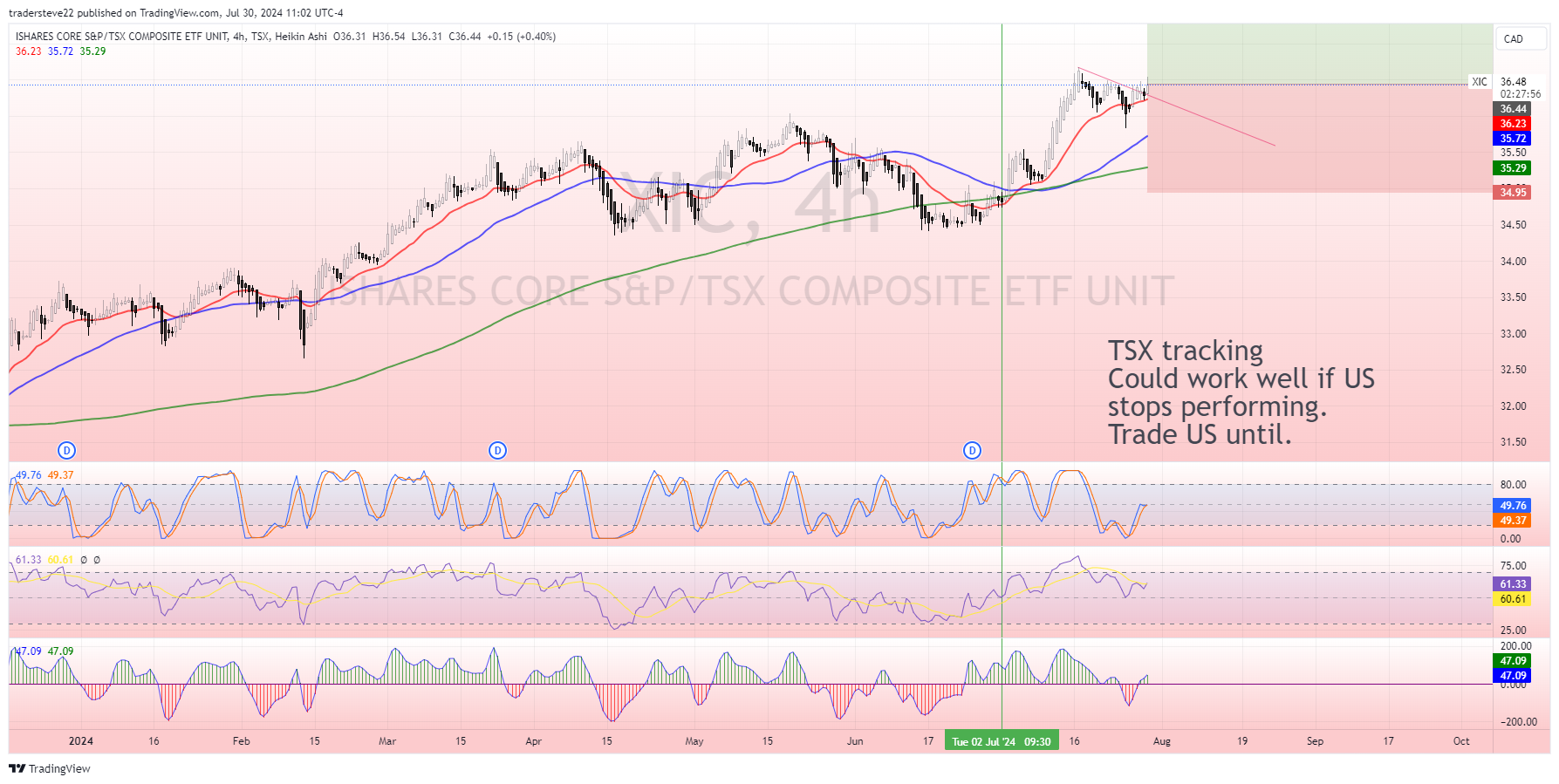This screenshot has width=1559, height=784.
Task: Click the dividend 'D' marker near late March
Action: (497, 450)
